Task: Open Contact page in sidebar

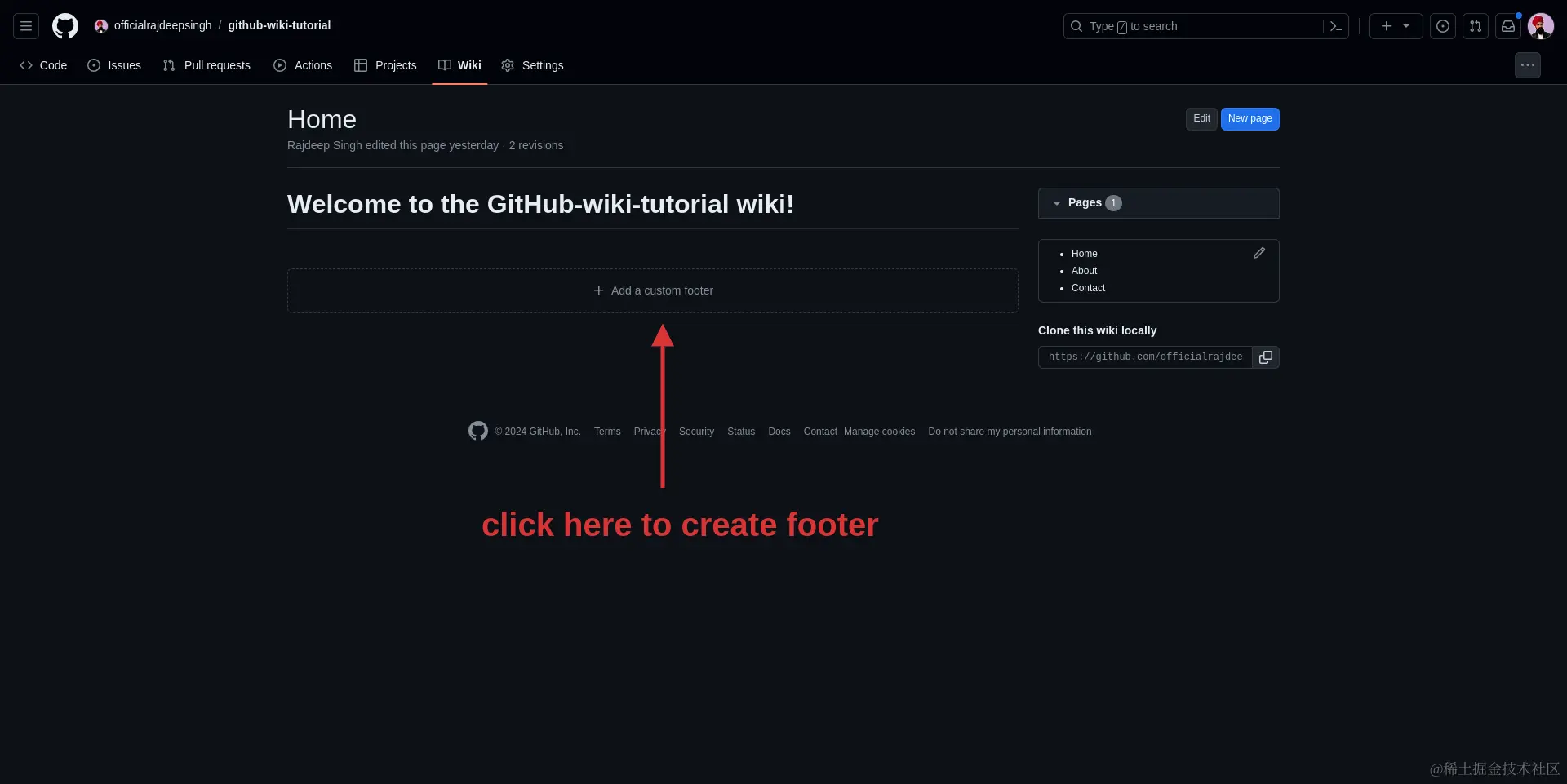Action: [1088, 288]
